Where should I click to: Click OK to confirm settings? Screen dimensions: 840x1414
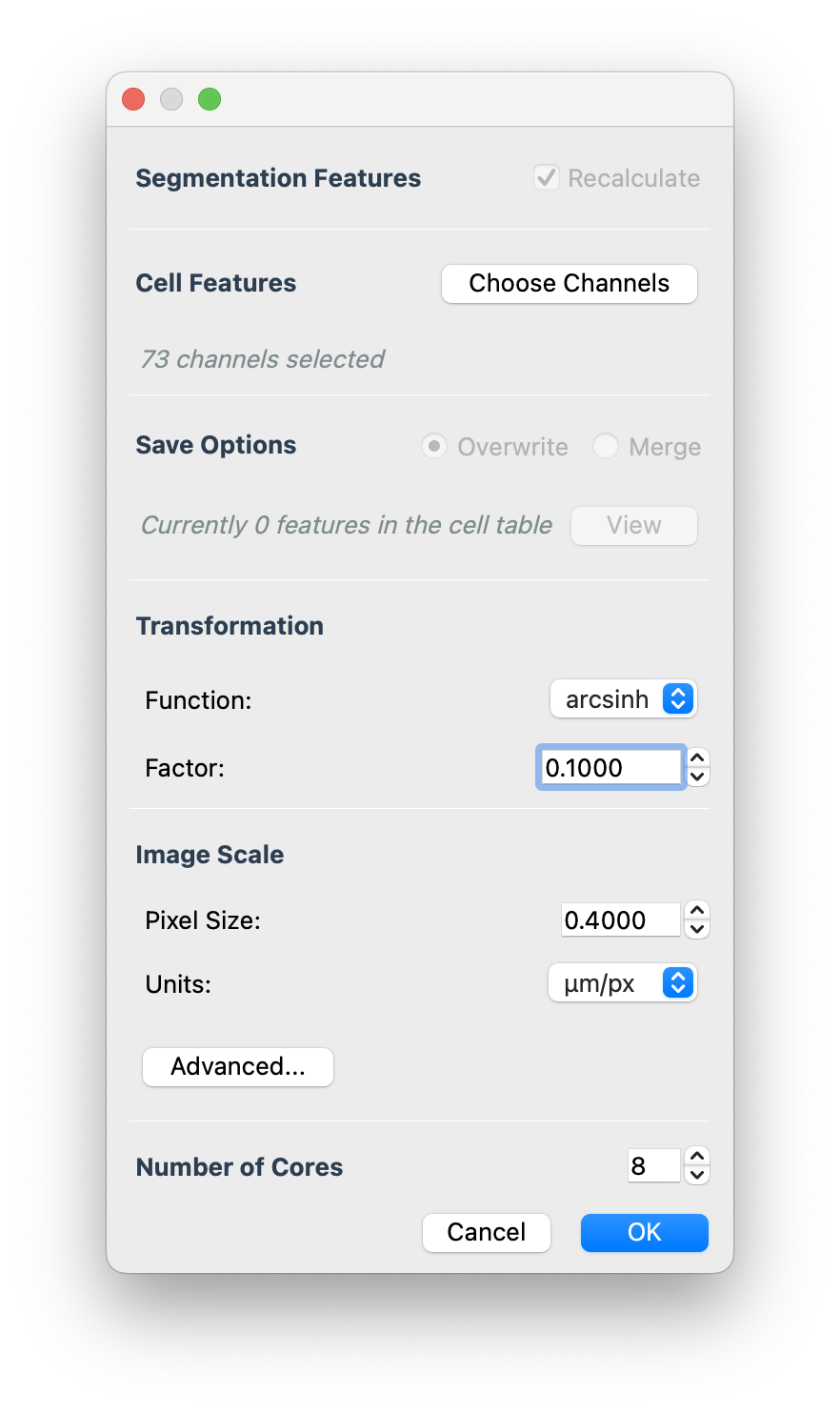[x=644, y=1232]
